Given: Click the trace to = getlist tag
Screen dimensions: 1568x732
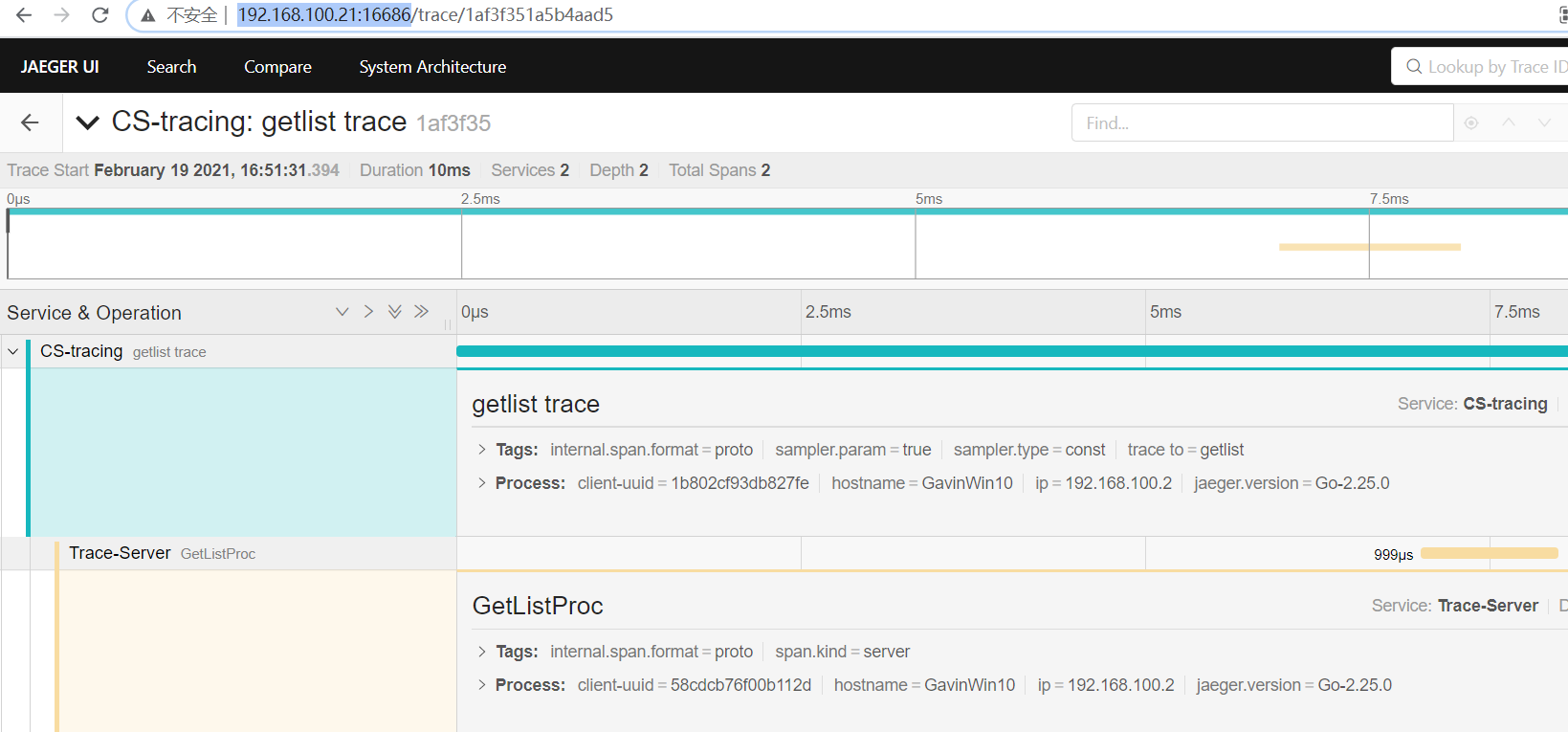Looking at the screenshot, I should coord(1185,450).
